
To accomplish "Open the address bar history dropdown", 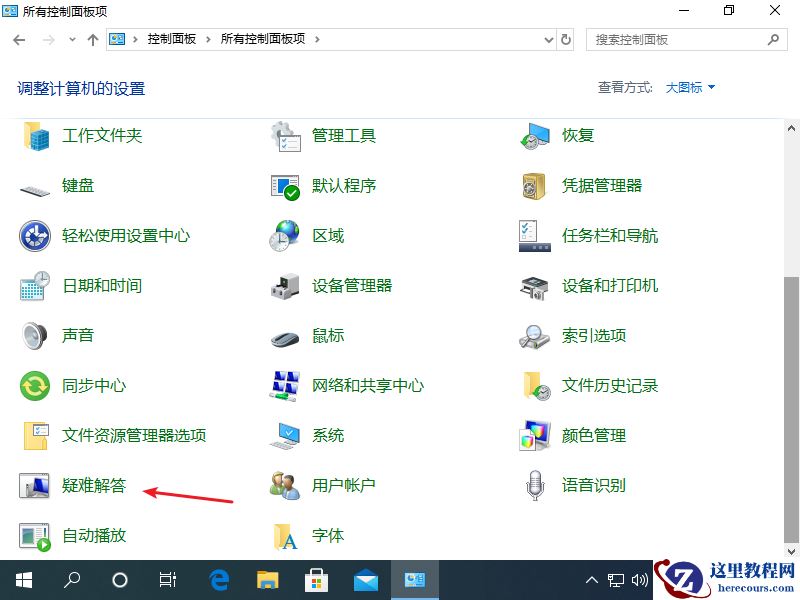I will (546, 40).
